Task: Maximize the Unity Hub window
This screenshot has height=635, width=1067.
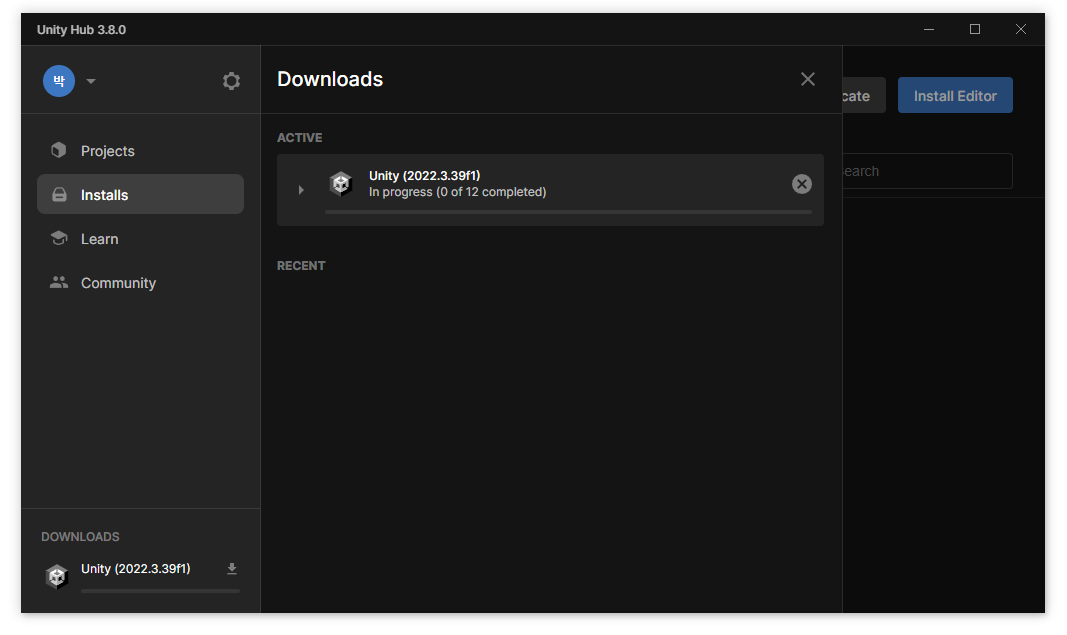Action: point(975,29)
